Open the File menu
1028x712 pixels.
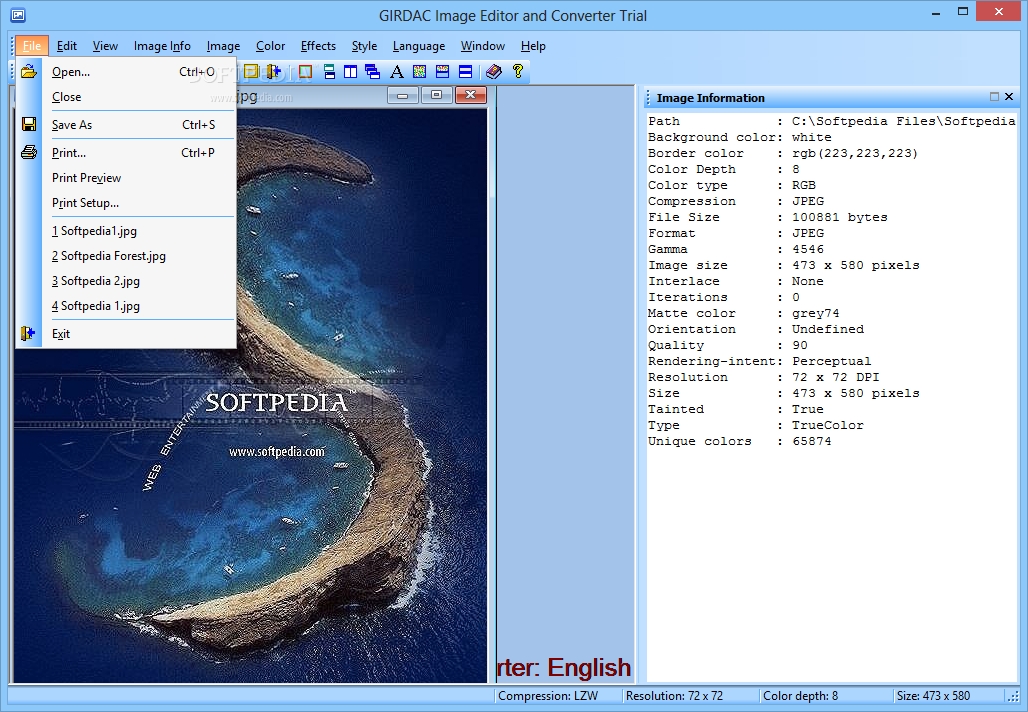pos(31,46)
